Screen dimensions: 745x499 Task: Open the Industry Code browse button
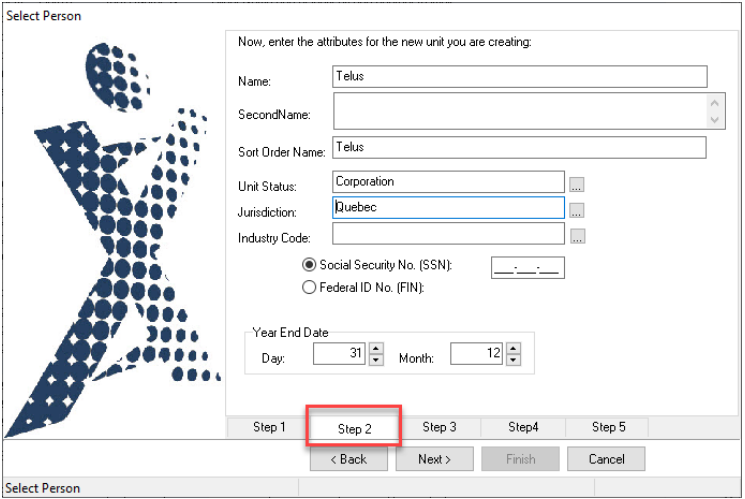(x=577, y=236)
